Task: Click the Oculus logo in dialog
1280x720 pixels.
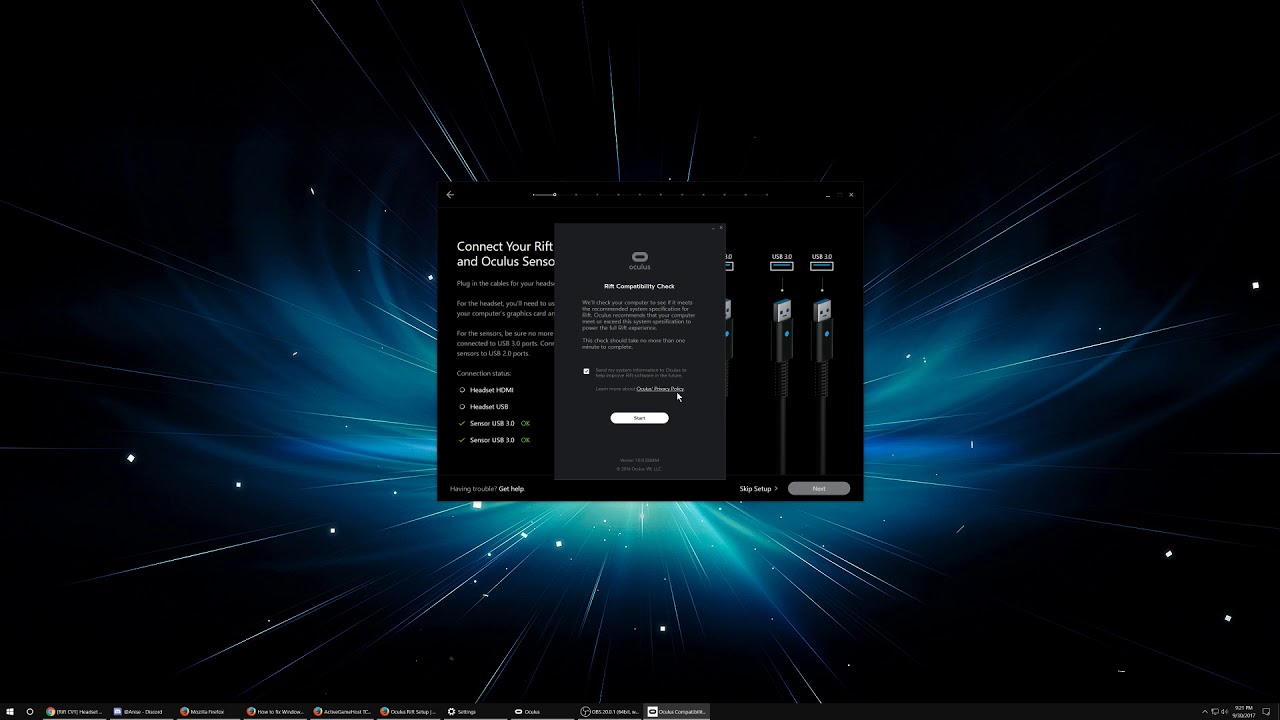Action: click(x=639, y=261)
